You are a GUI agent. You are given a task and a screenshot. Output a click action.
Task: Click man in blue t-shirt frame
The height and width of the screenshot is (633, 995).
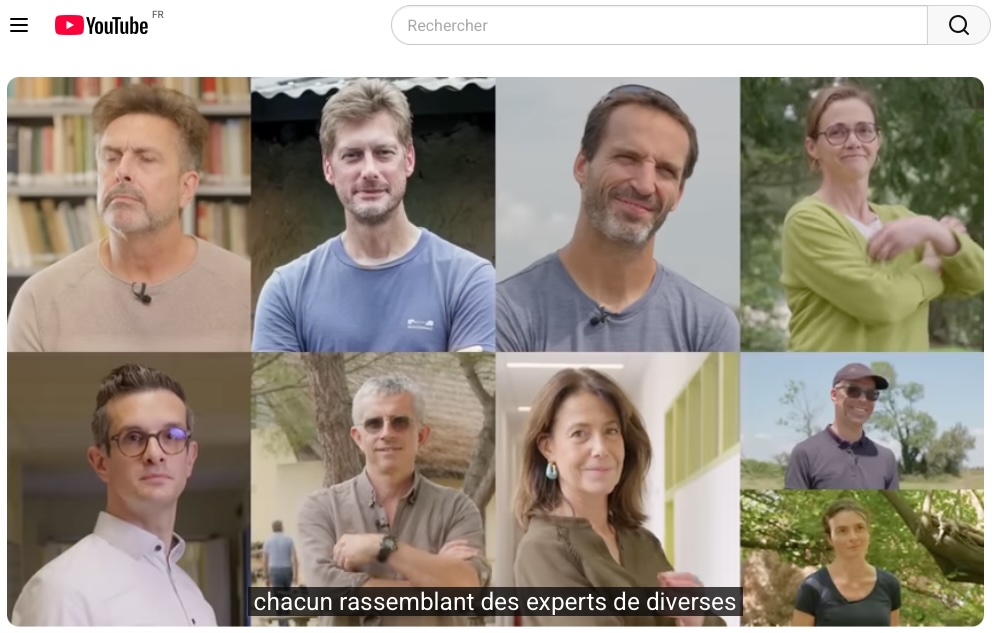click(x=373, y=214)
